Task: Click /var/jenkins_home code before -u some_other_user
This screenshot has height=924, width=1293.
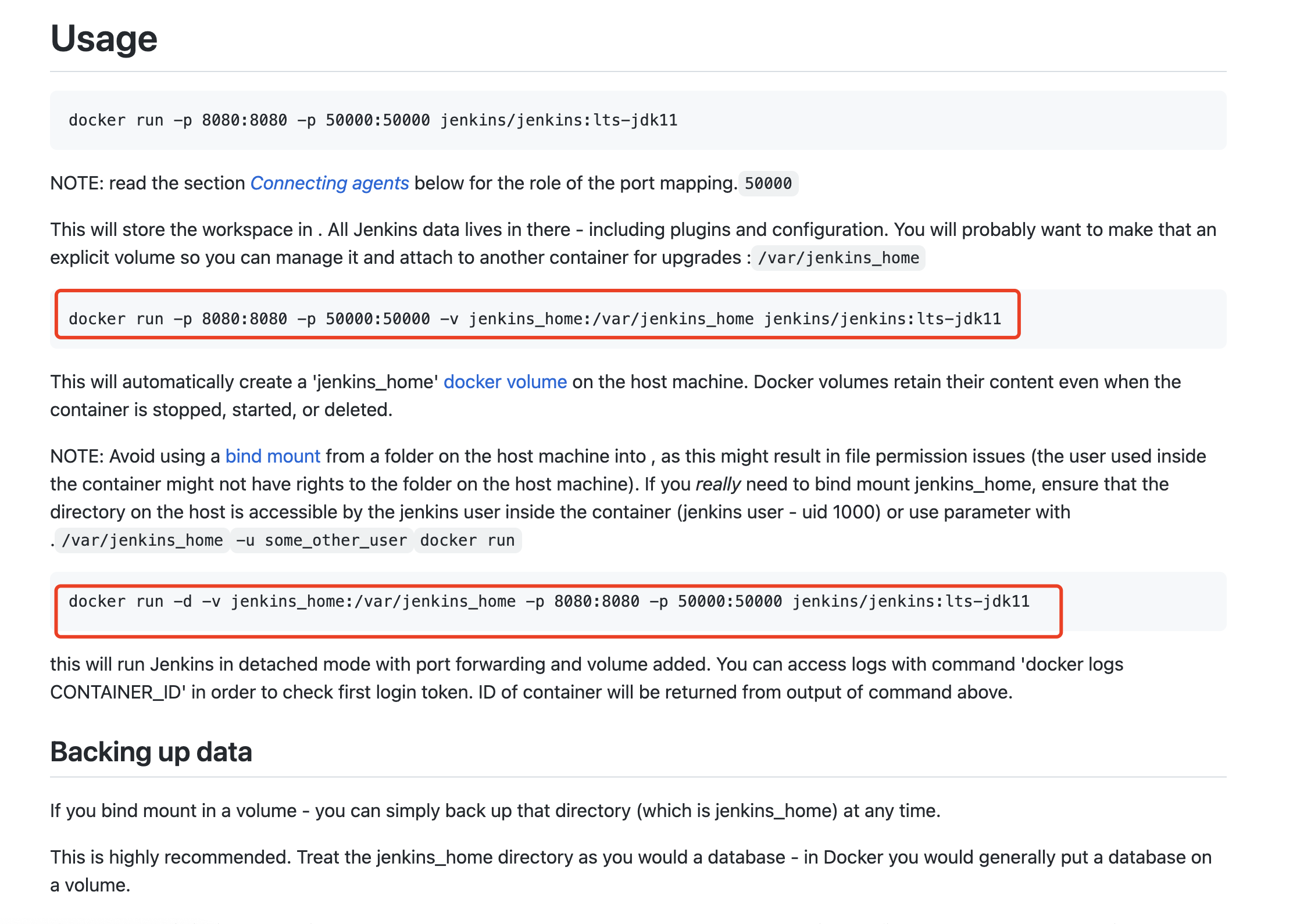Action: click(x=142, y=540)
